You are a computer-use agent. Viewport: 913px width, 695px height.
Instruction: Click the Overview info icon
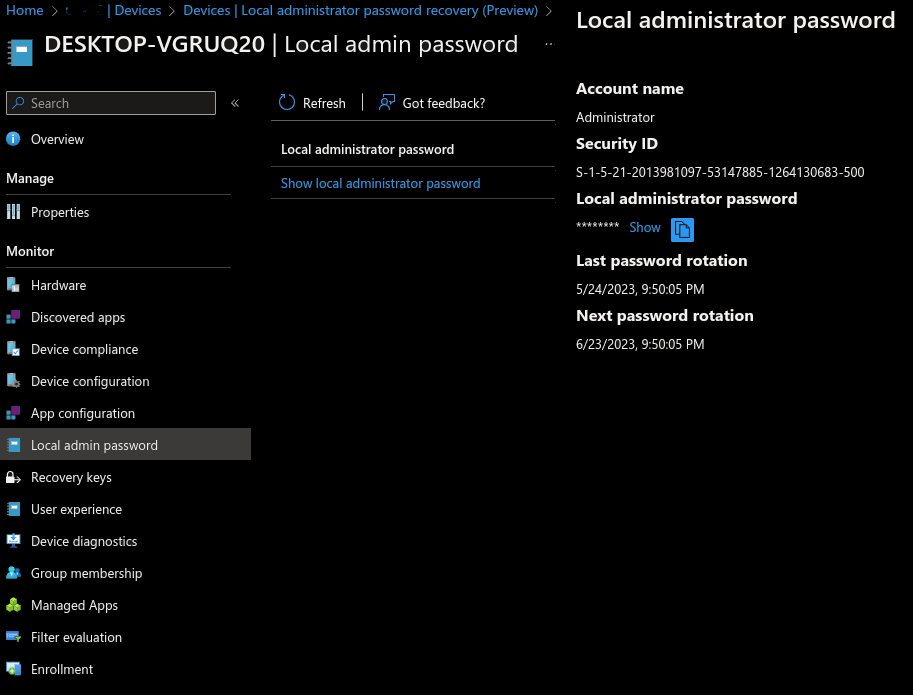tap(13, 139)
